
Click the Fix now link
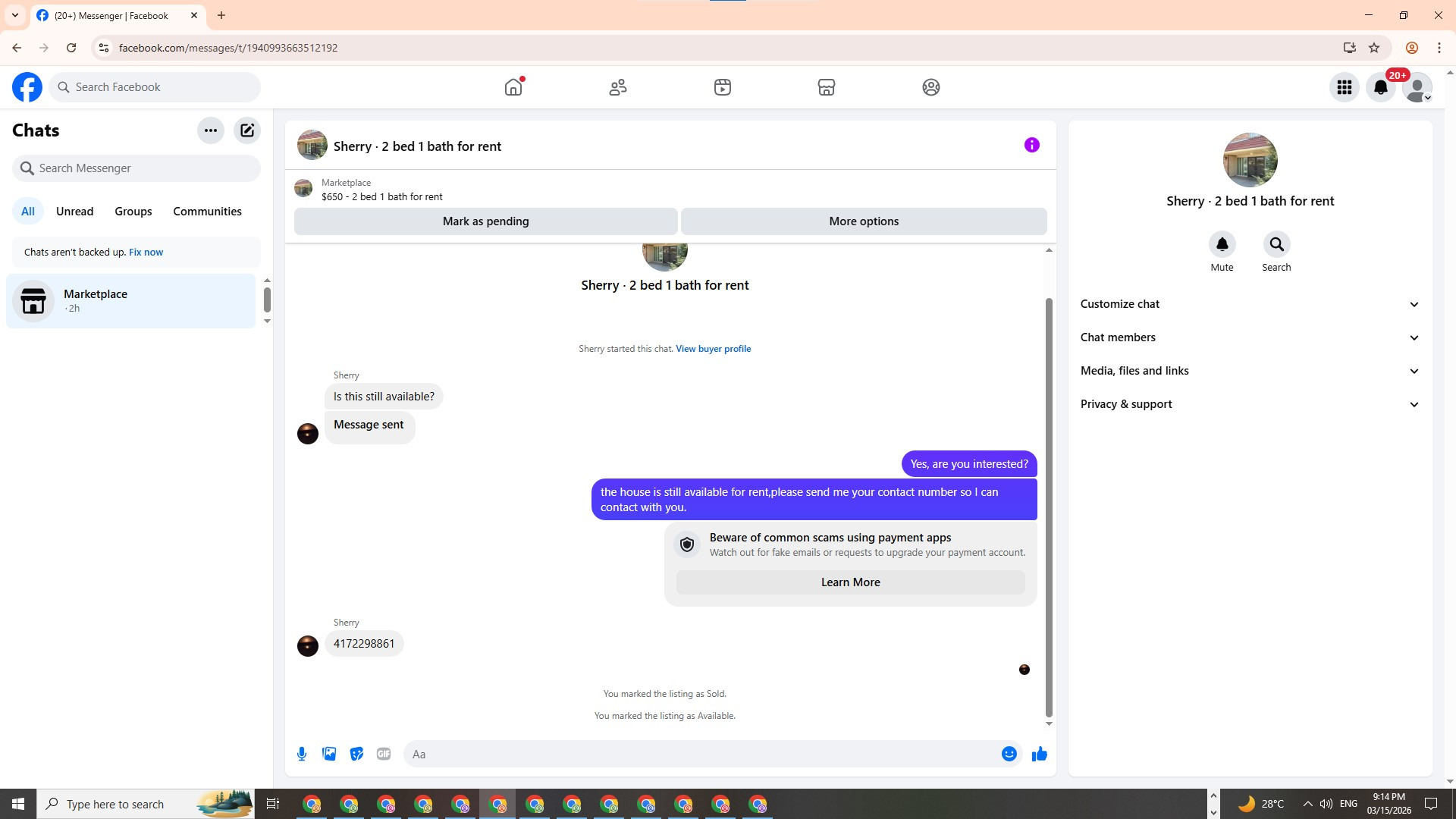(146, 253)
